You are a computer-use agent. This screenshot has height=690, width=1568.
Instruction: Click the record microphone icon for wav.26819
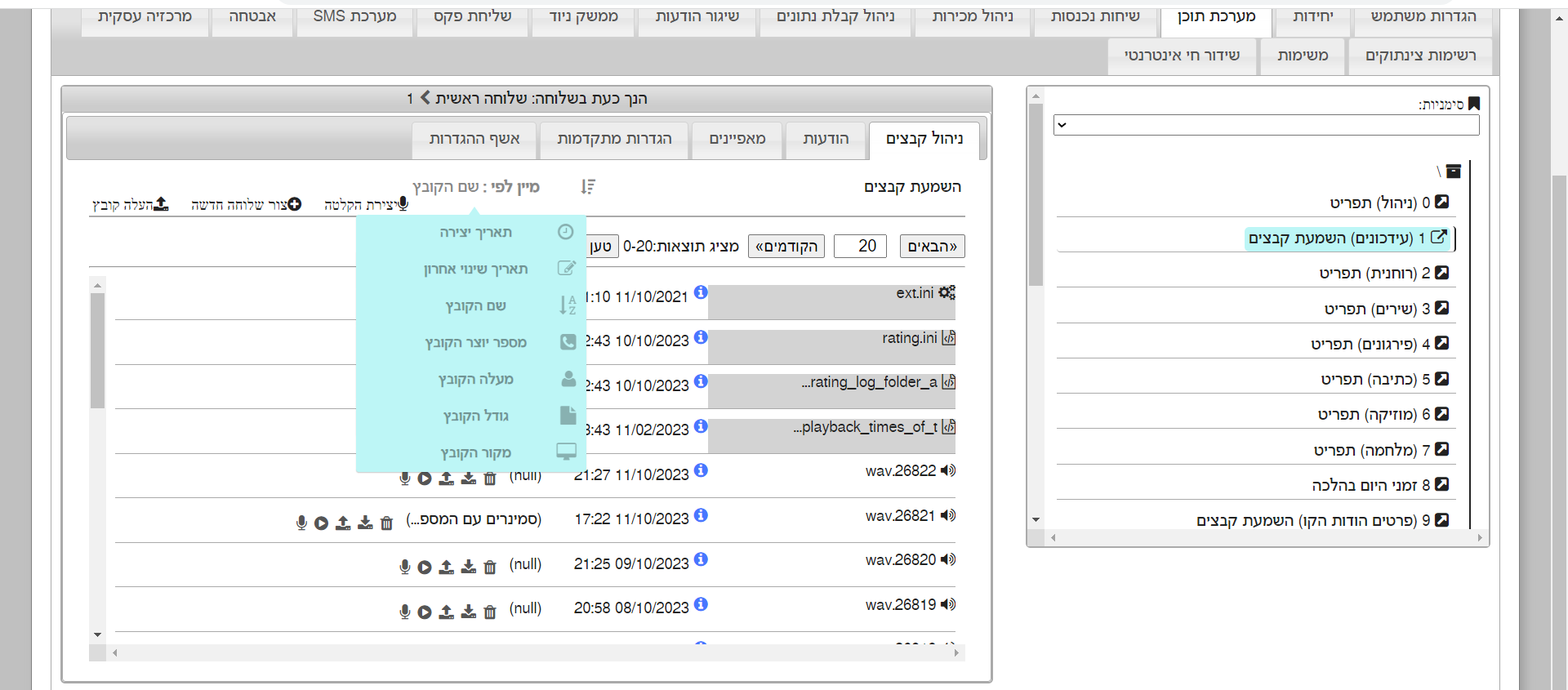[404, 612]
